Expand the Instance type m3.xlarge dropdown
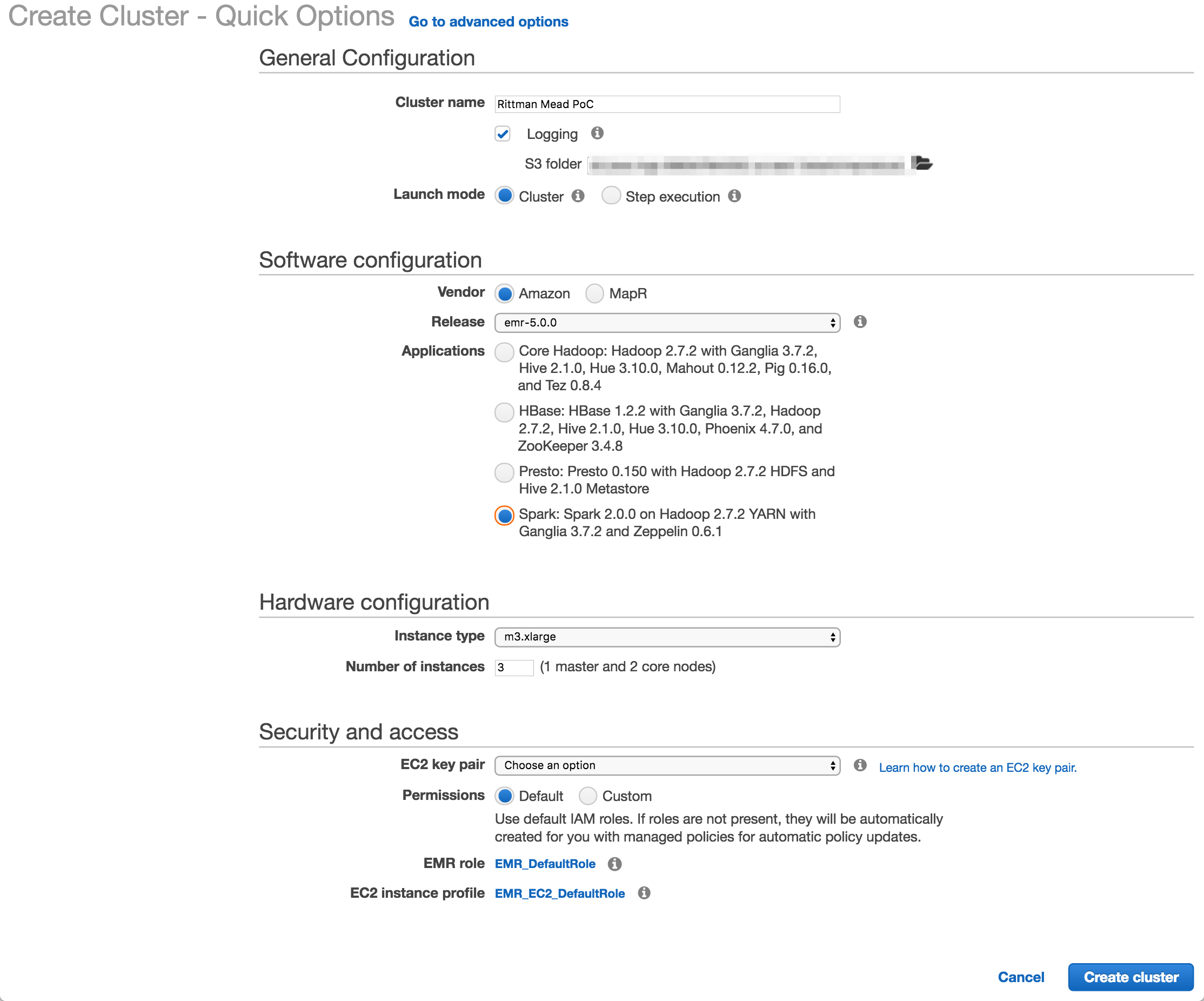 667,637
